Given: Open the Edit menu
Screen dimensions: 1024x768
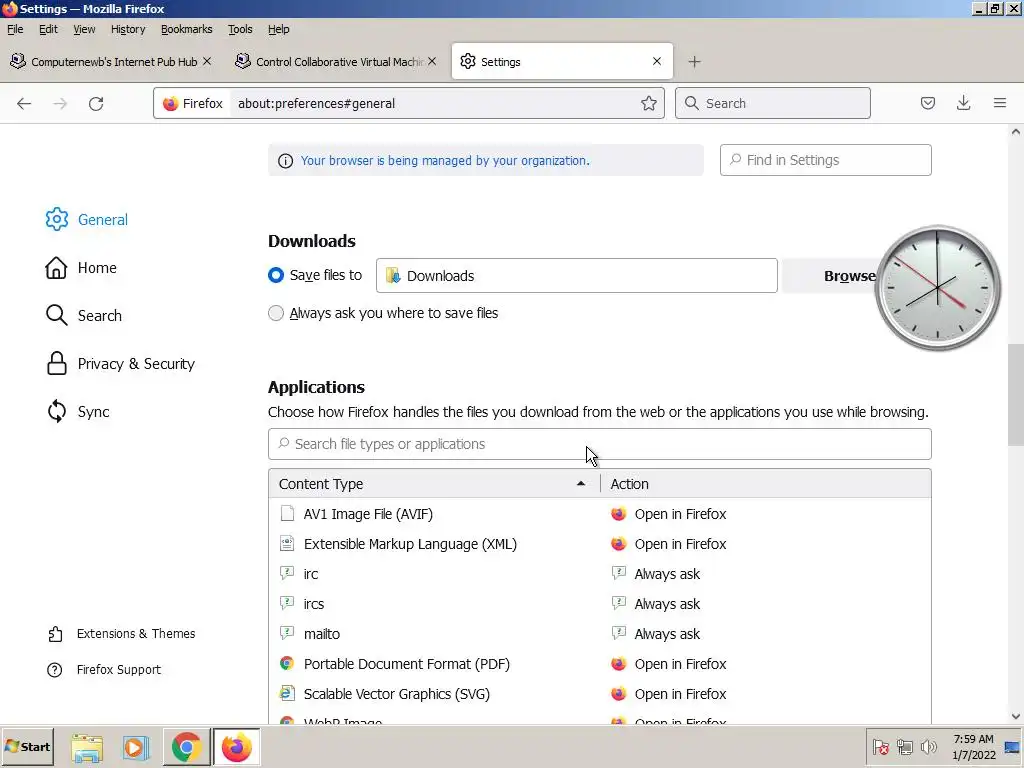Looking at the screenshot, I should 48,29.
